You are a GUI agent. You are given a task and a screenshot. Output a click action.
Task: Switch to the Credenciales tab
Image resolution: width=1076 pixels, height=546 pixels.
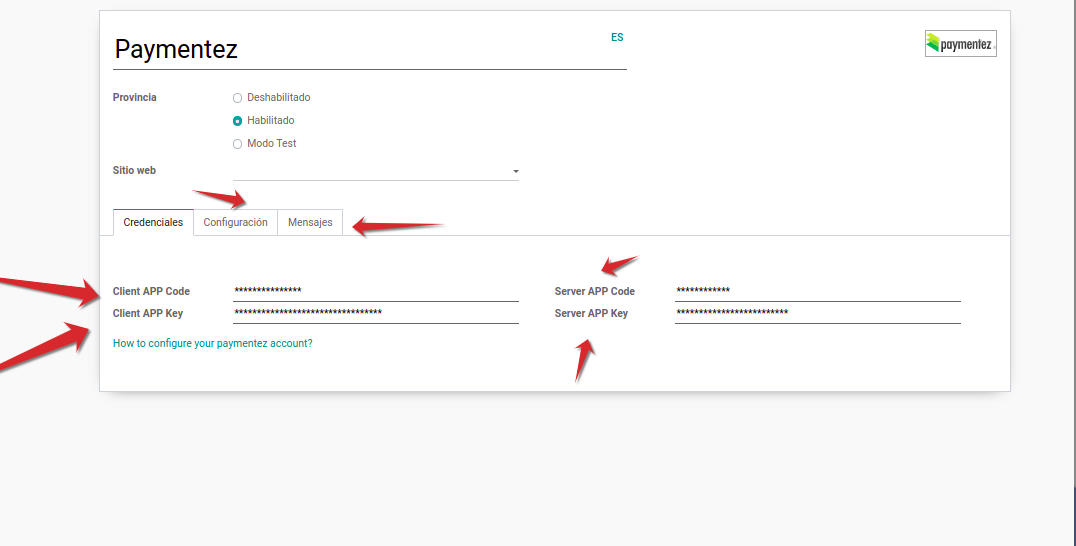(153, 222)
